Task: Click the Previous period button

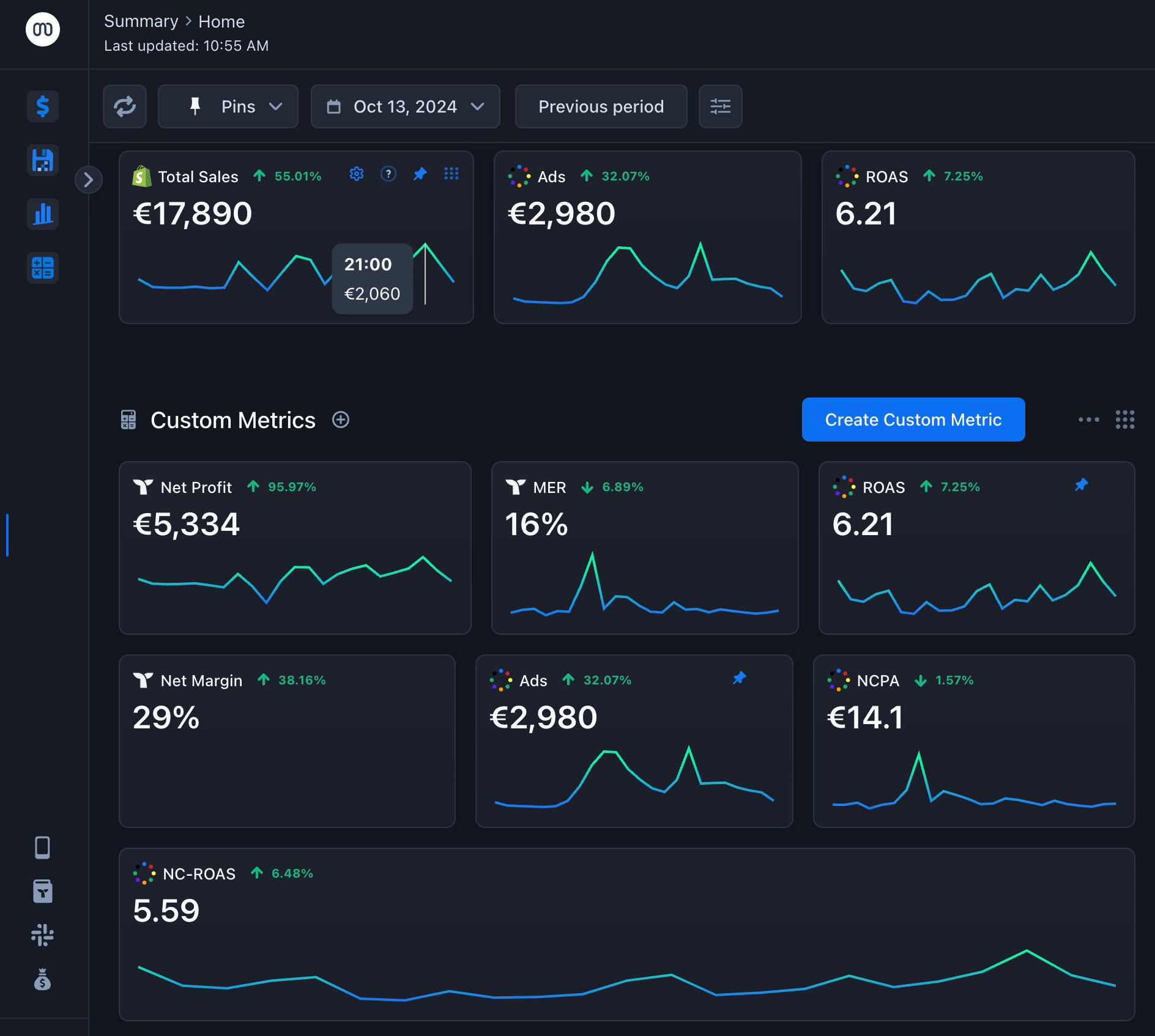Action: coord(601,106)
